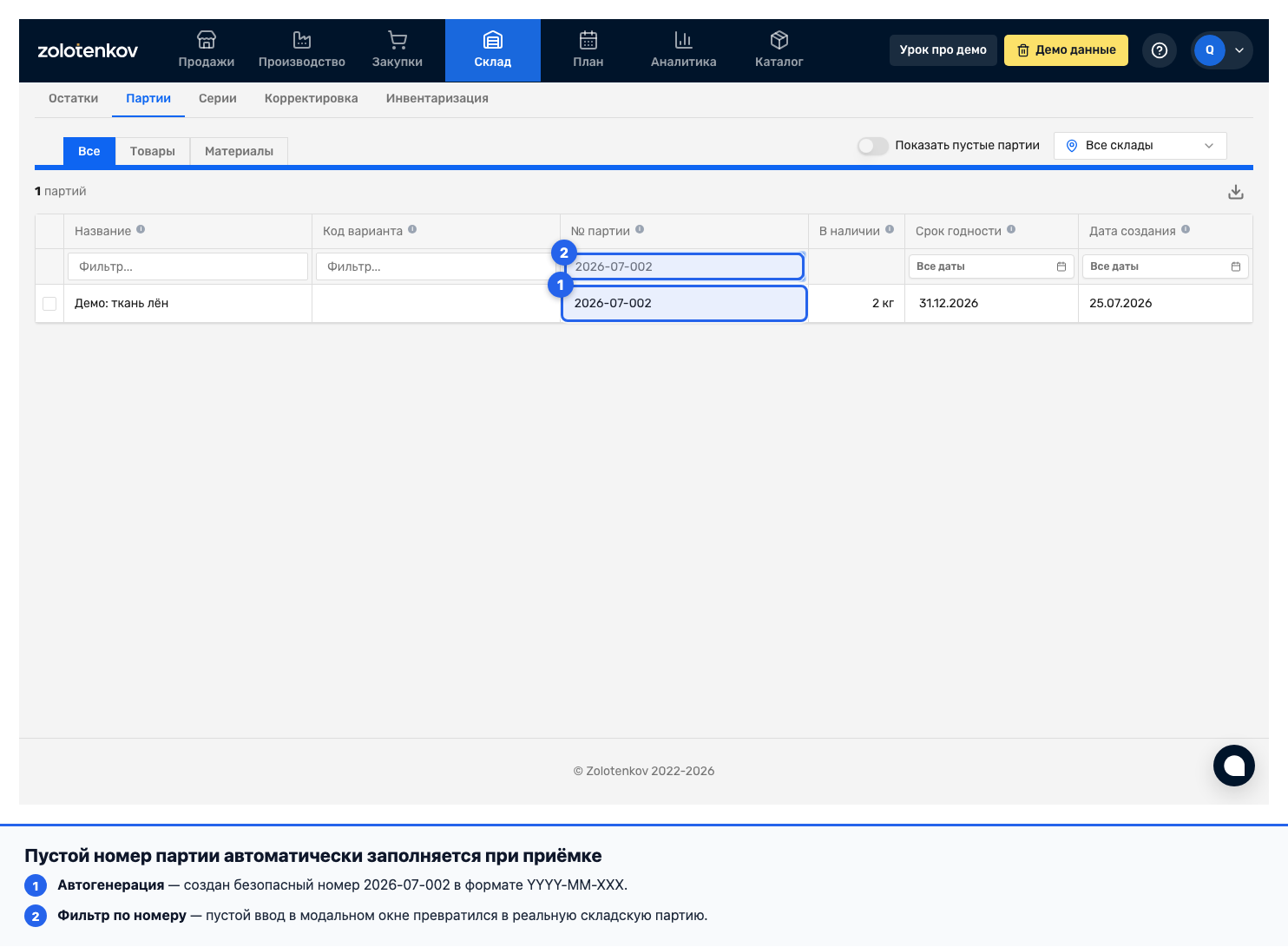The image size is (1288, 947).
Task: Click the help question mark icon
Action: pyautogui.click(x=1160, y=50)
